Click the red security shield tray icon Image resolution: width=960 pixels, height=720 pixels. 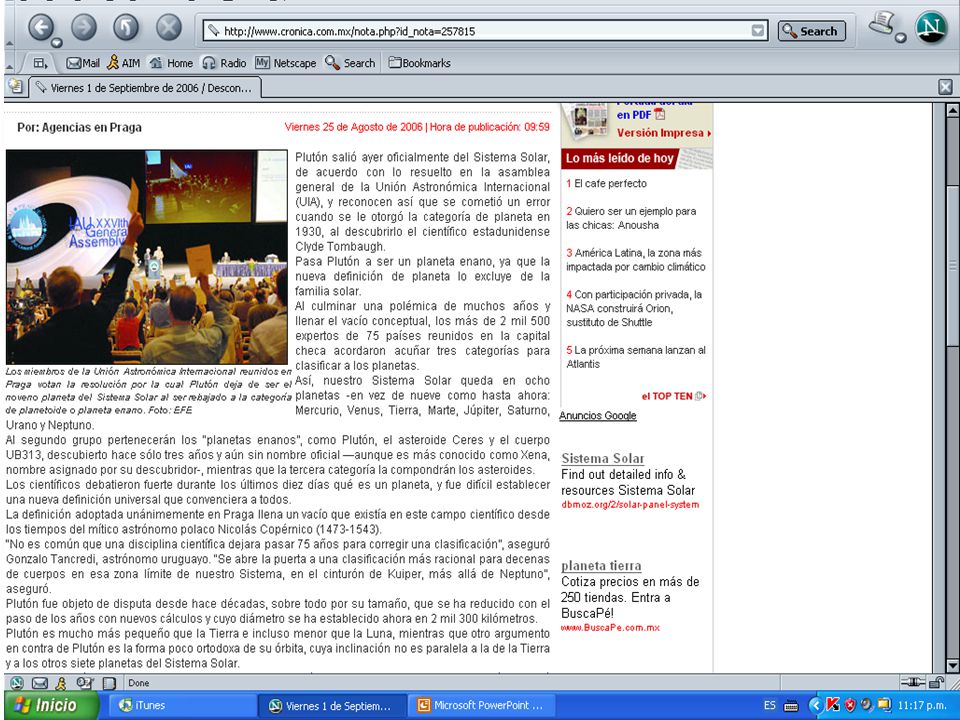(x=850, y=705)
